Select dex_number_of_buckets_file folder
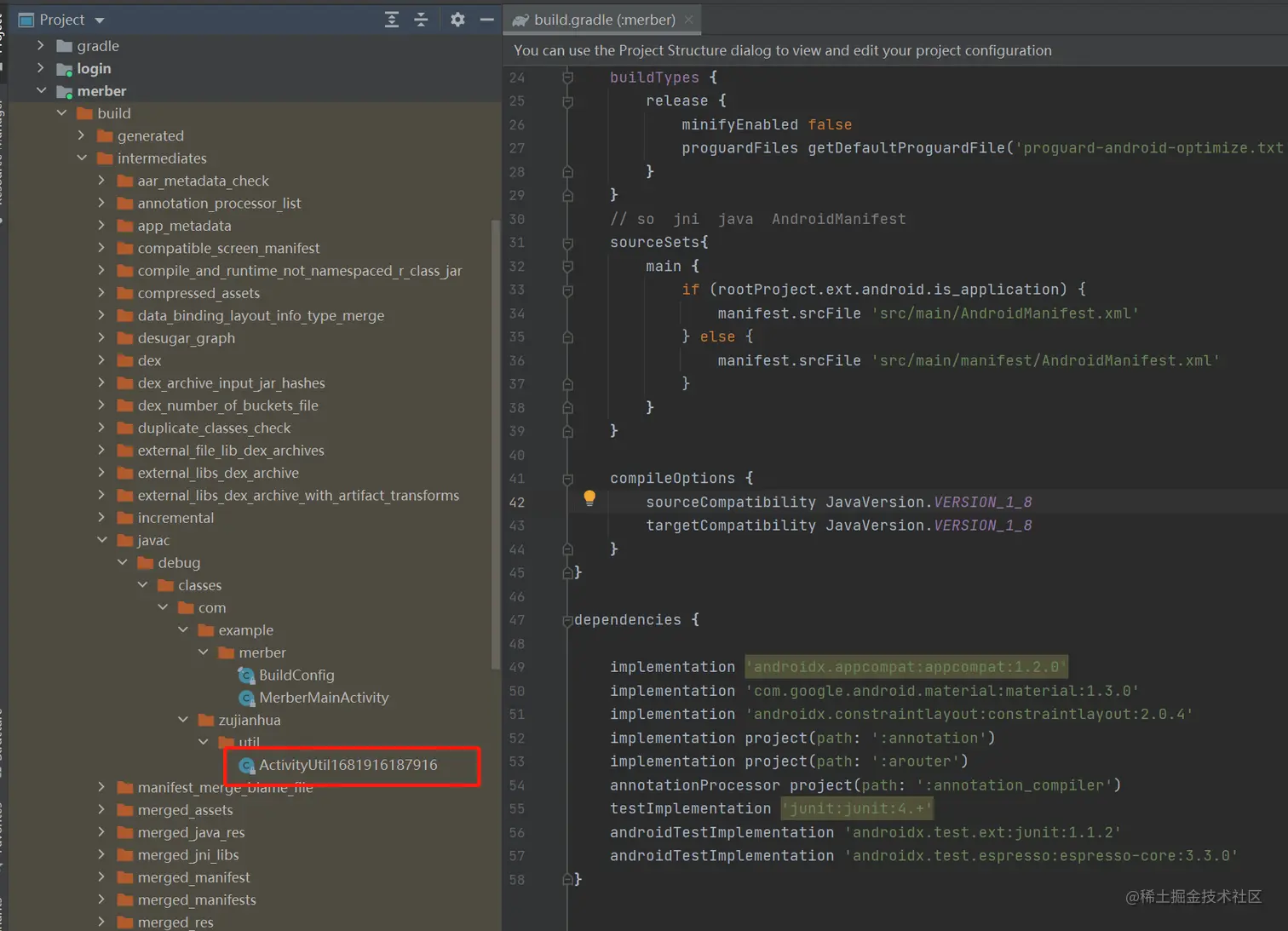This screenshot has height=931, width=1288. click(227, 405)
